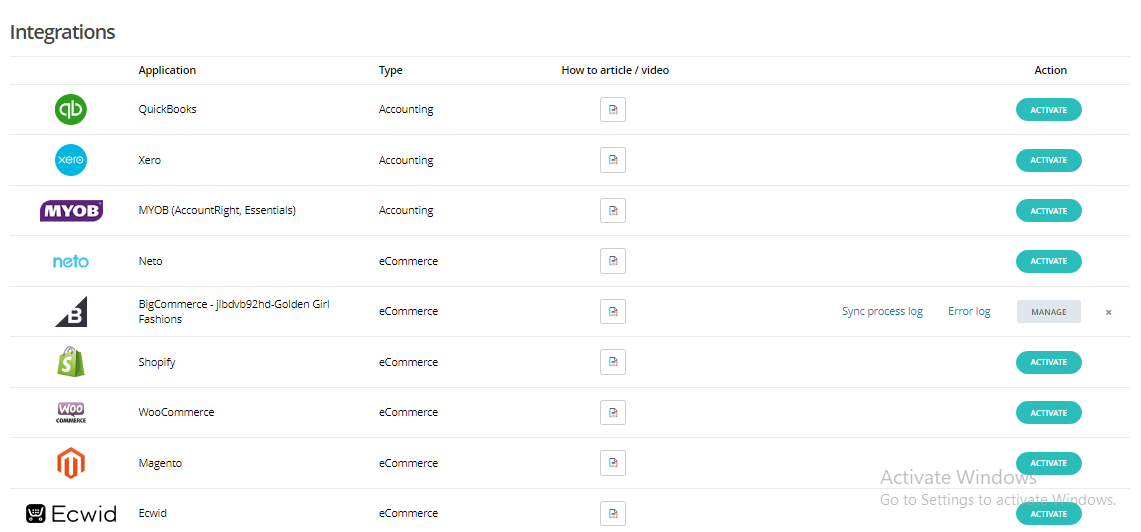Screen dimensions: 1141x532
Task: Click the Action column header
Action: [1051, 71]
